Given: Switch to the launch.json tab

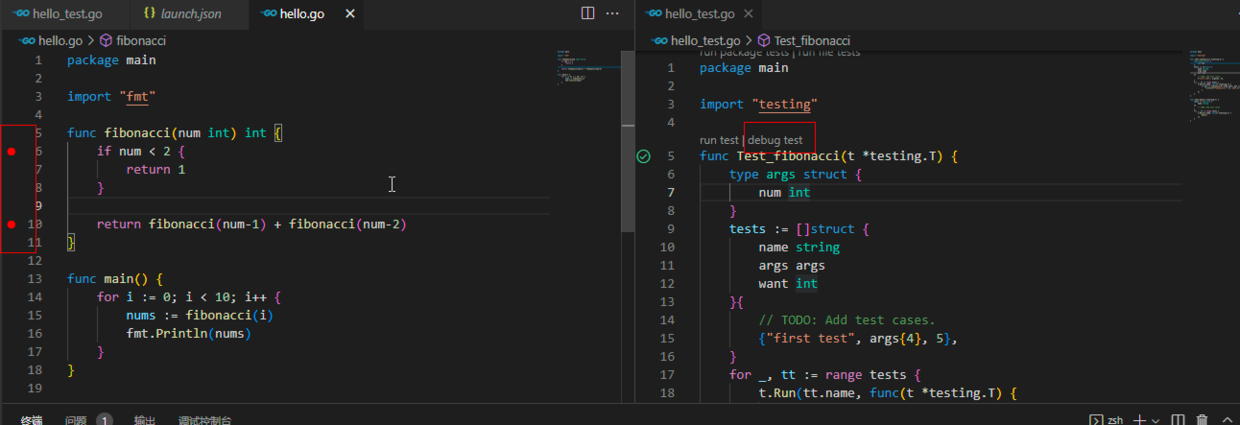Looking at the screenshot, I should pyautogui.click(x=190, y=14).
